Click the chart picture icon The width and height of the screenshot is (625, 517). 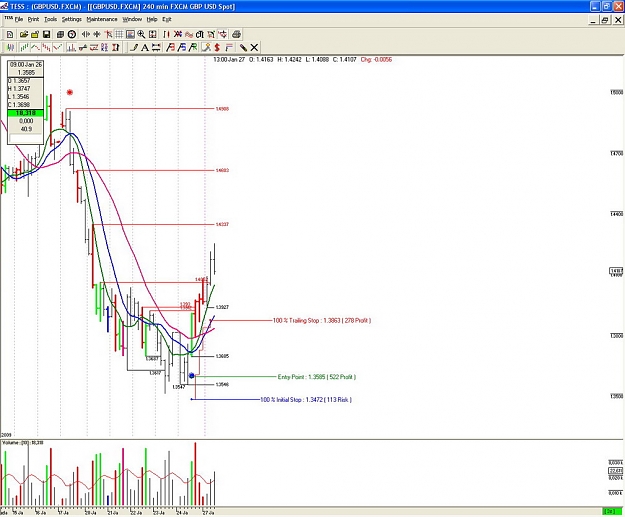(x=130, y=34)
